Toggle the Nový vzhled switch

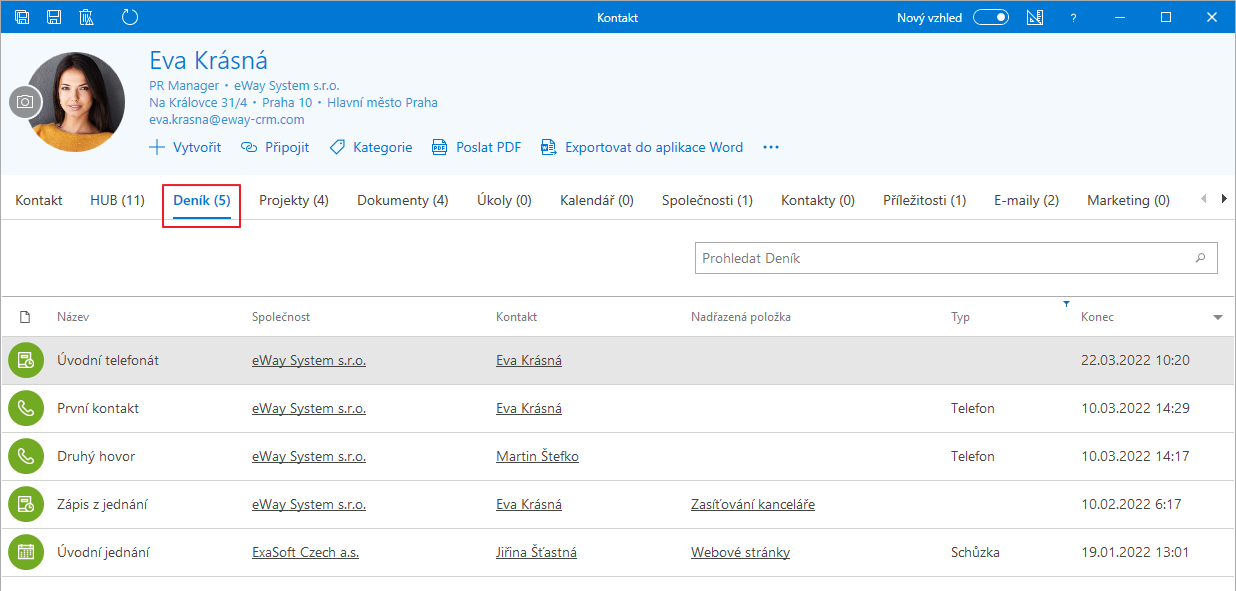click(991, 17)
